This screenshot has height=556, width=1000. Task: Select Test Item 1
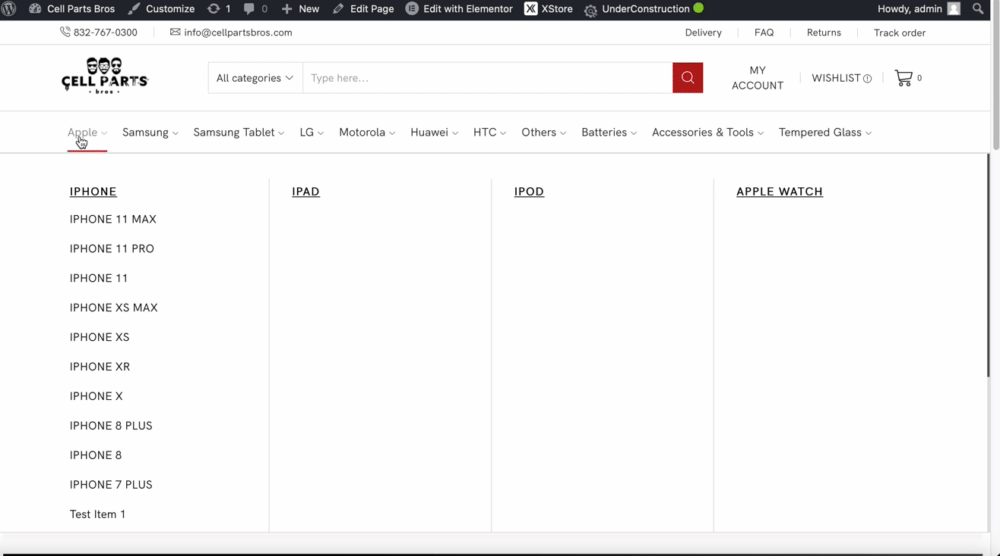[98, 514]
